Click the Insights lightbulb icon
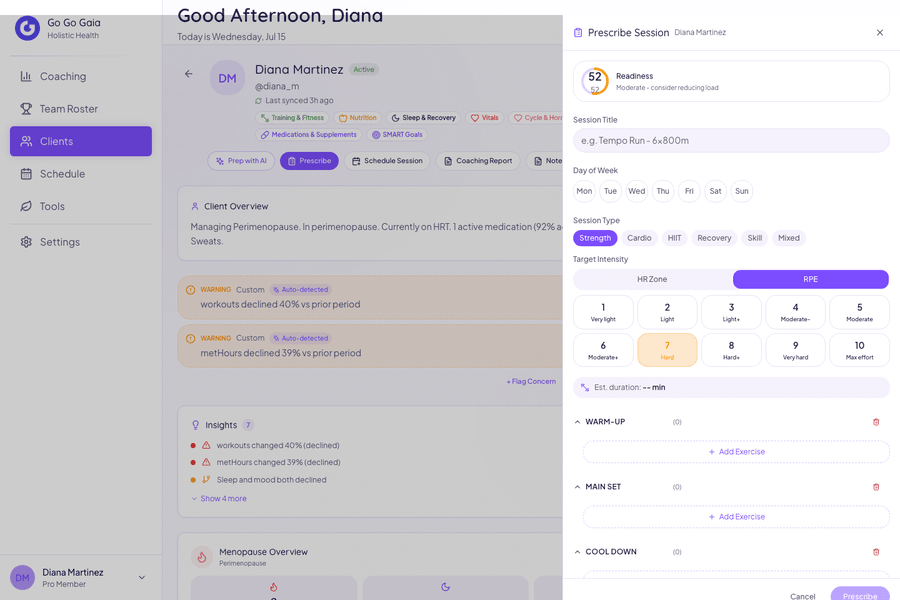The image size is (900, 600). click(x=196, y=425)
